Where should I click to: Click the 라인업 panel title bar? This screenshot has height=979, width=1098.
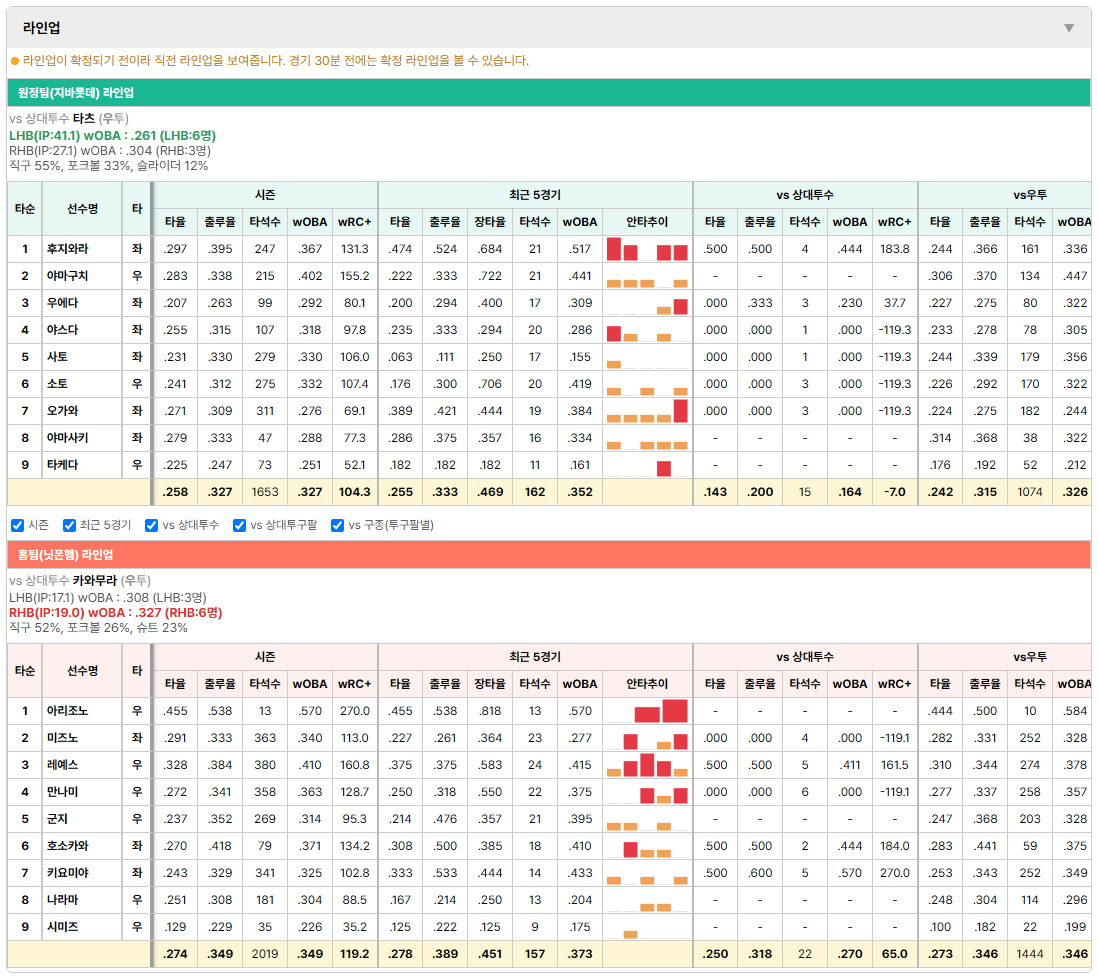549,28
